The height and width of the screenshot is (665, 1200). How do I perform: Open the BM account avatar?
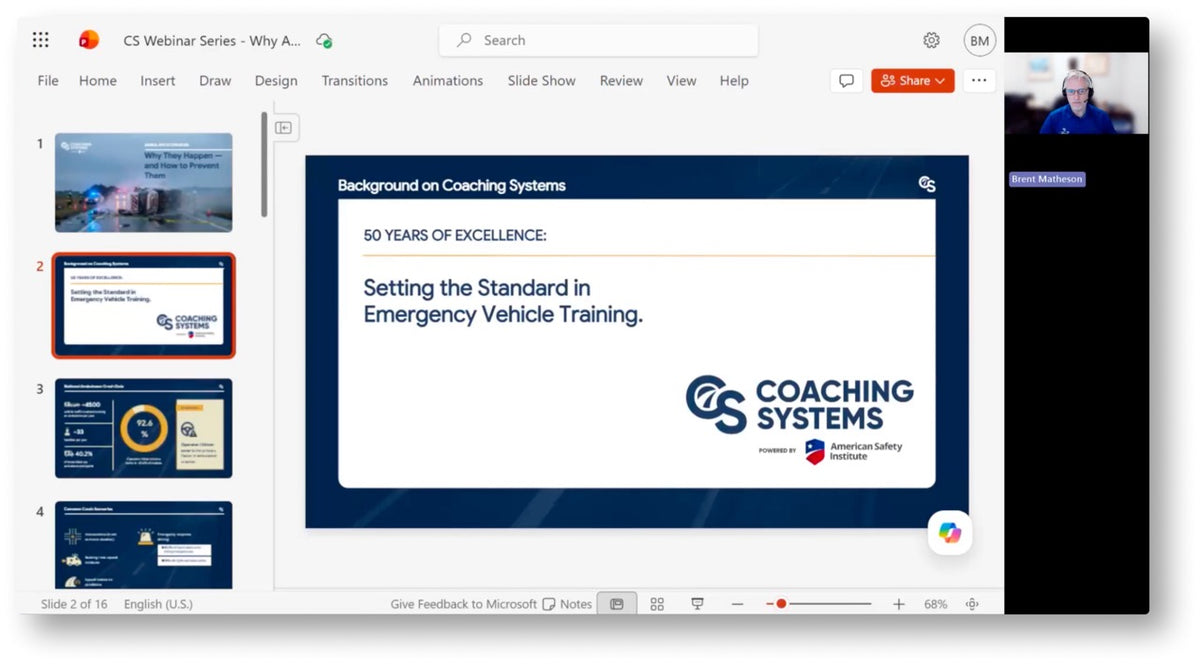click(x=980, y=40)
